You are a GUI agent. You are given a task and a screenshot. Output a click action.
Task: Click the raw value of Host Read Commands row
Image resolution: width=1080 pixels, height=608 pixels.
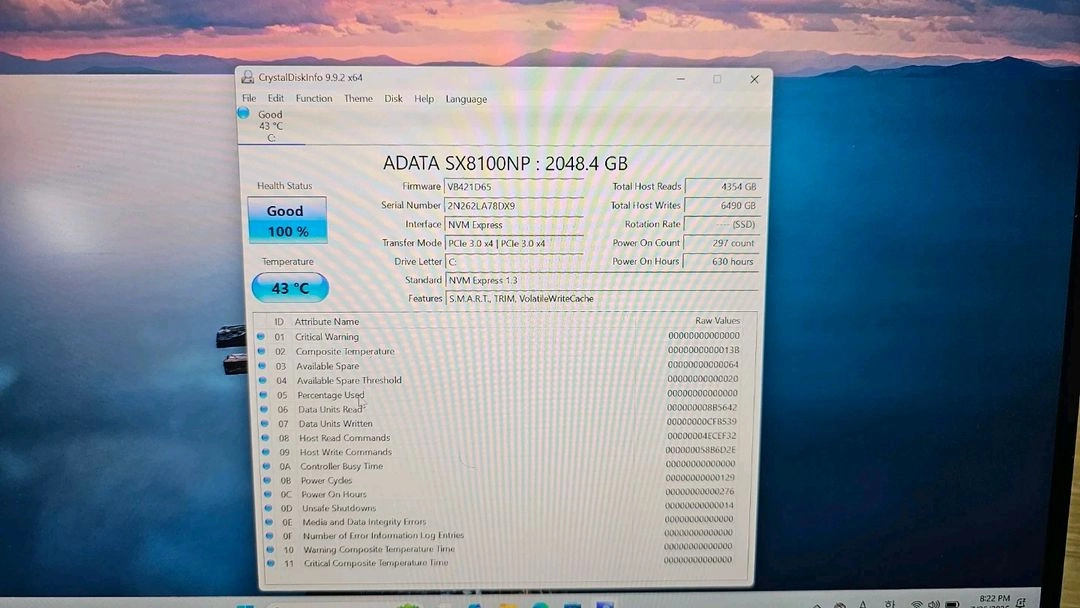701,436
